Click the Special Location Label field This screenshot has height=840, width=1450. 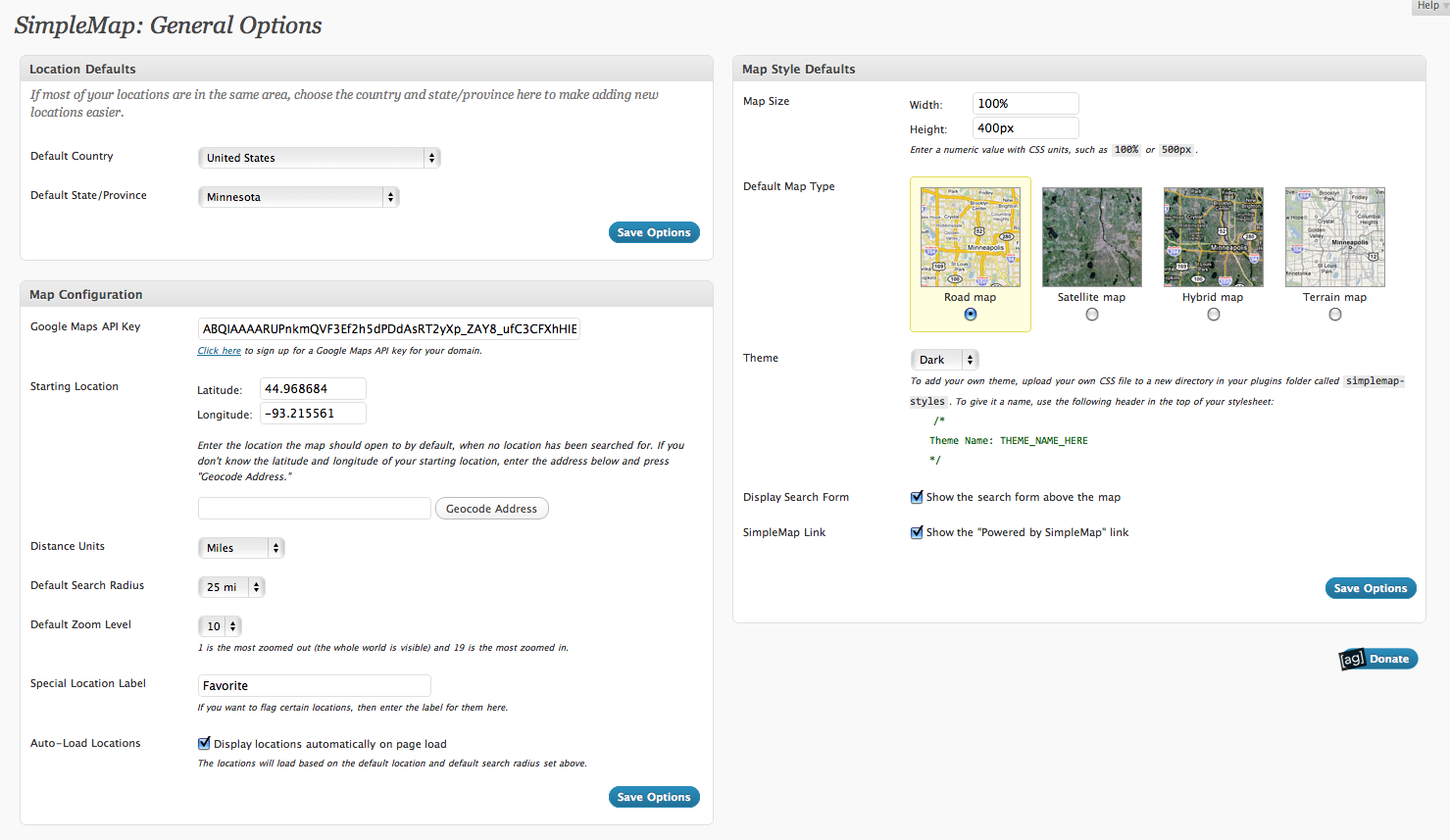(315, 686)
